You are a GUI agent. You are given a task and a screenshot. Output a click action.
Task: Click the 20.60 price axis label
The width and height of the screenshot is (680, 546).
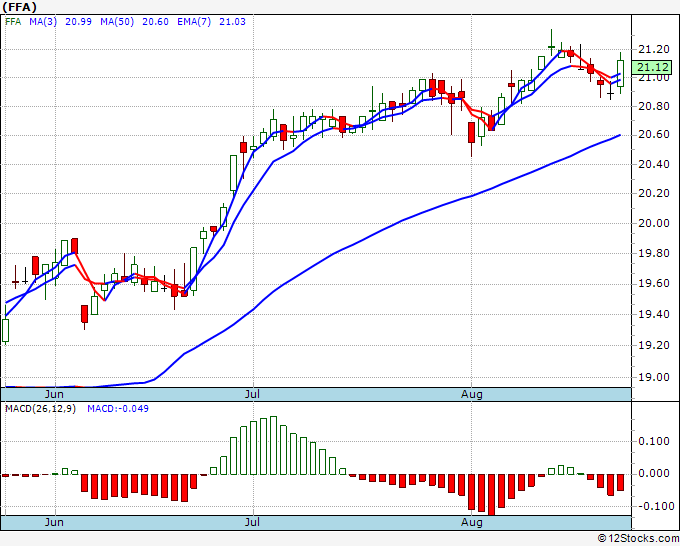click(x=654, y=135)
